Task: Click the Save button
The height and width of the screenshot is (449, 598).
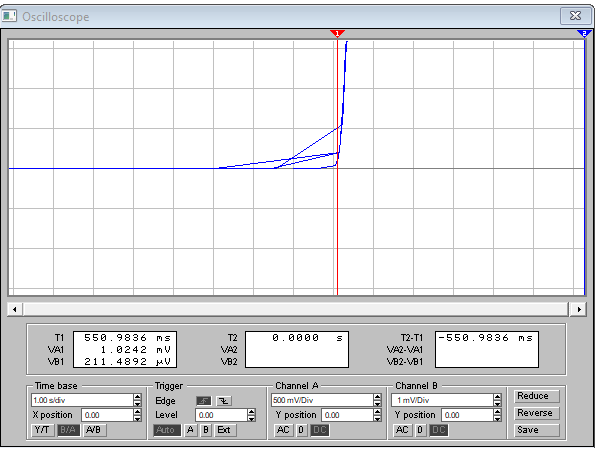Action: [x=537, y=430]
